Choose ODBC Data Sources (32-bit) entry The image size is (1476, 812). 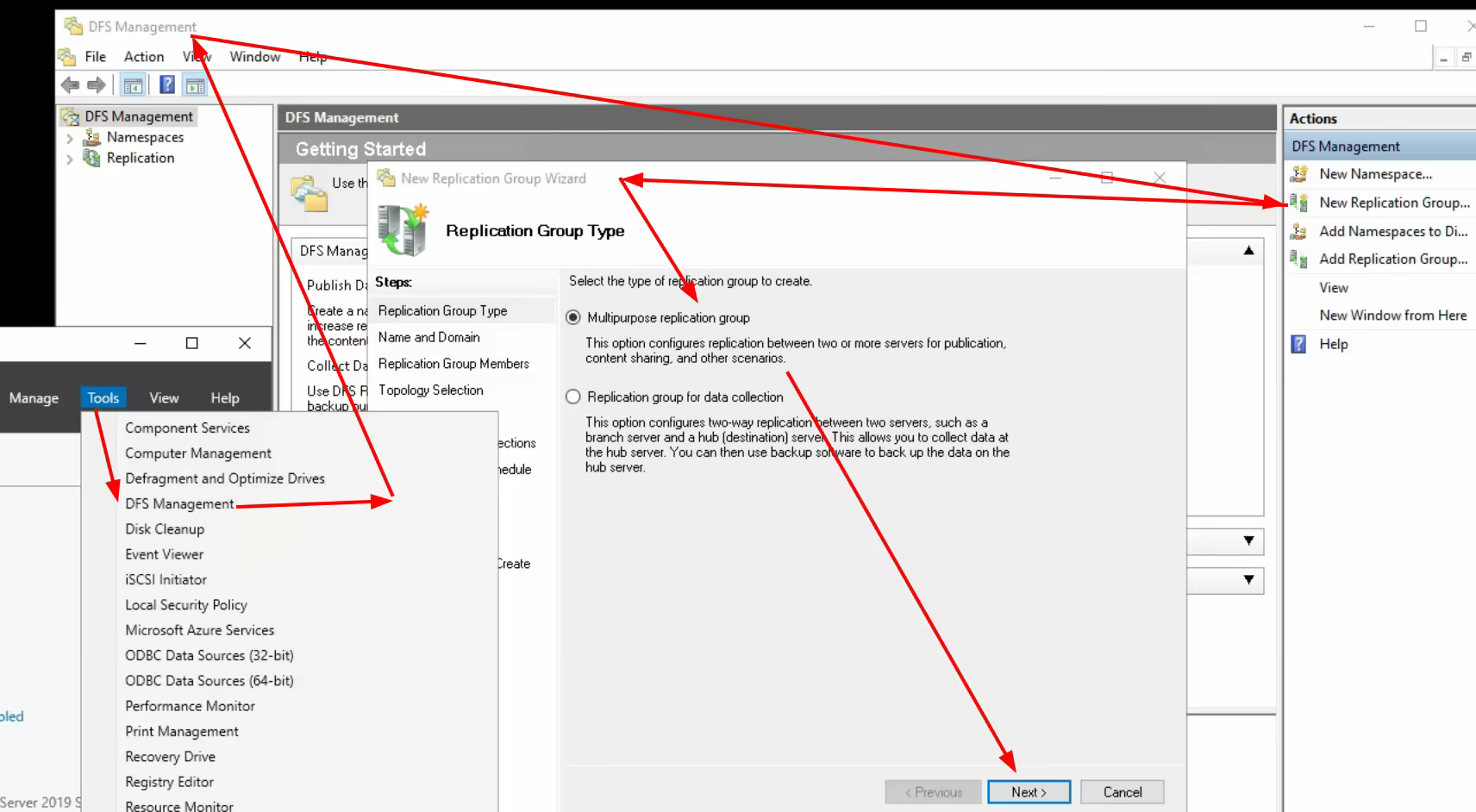pyautogui.click(x=210, y=655)
